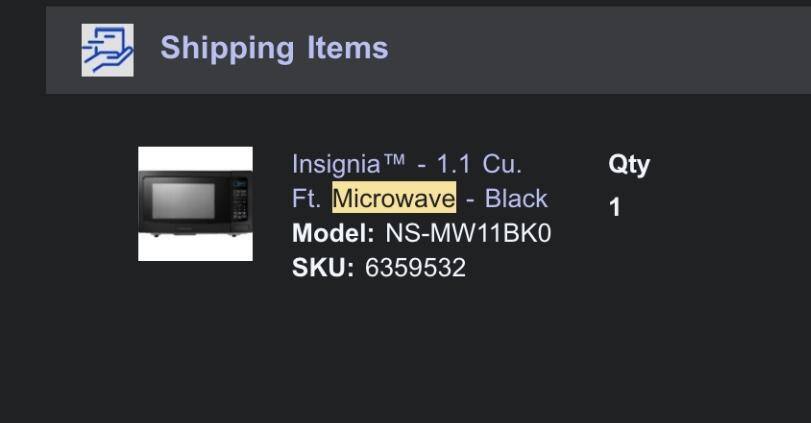Click the highlighted "Microwave" word
Screen dimensions: 811x423
tap(394, 198)
